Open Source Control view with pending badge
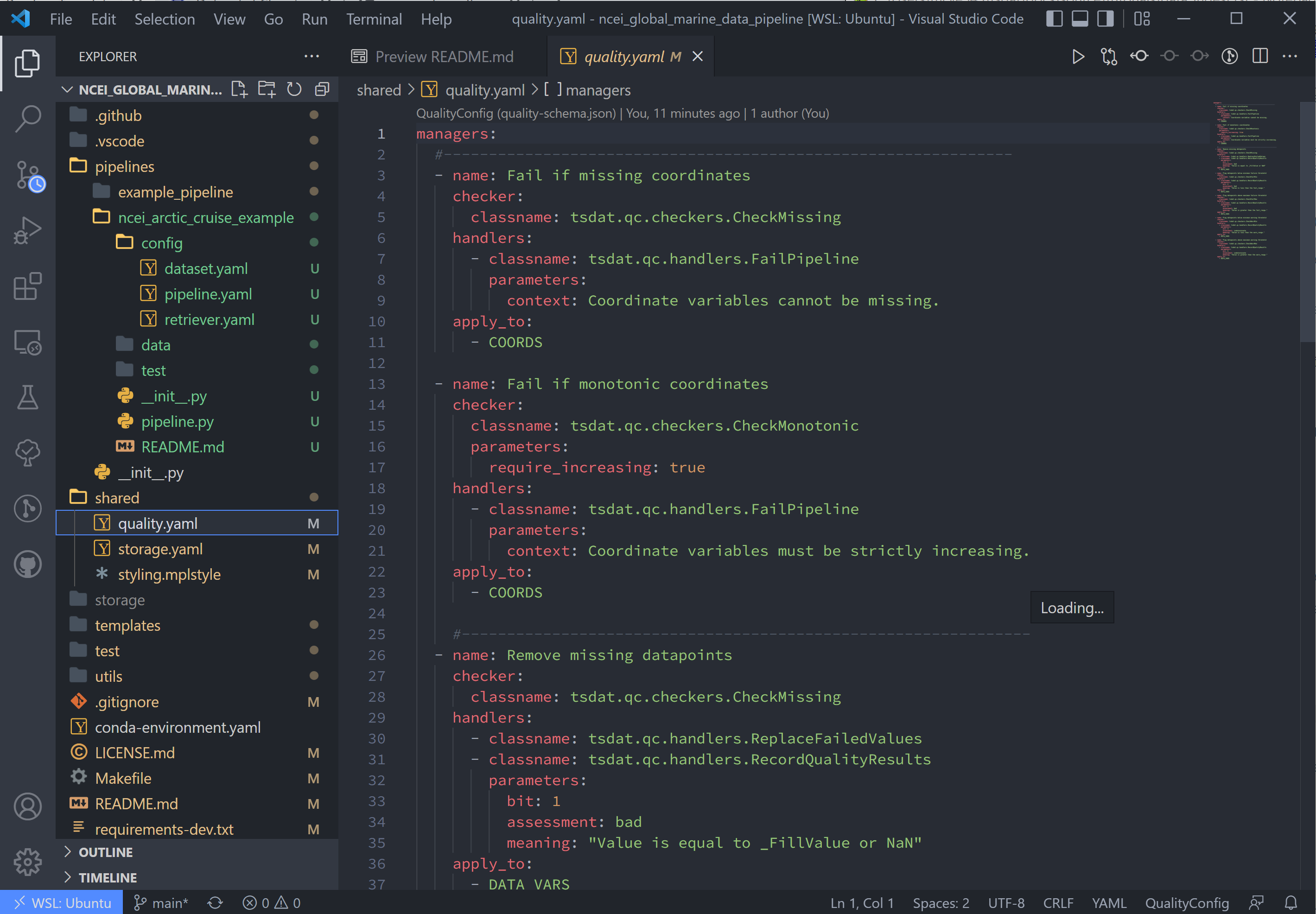The image size is (1316, 914). pos(29,175)
